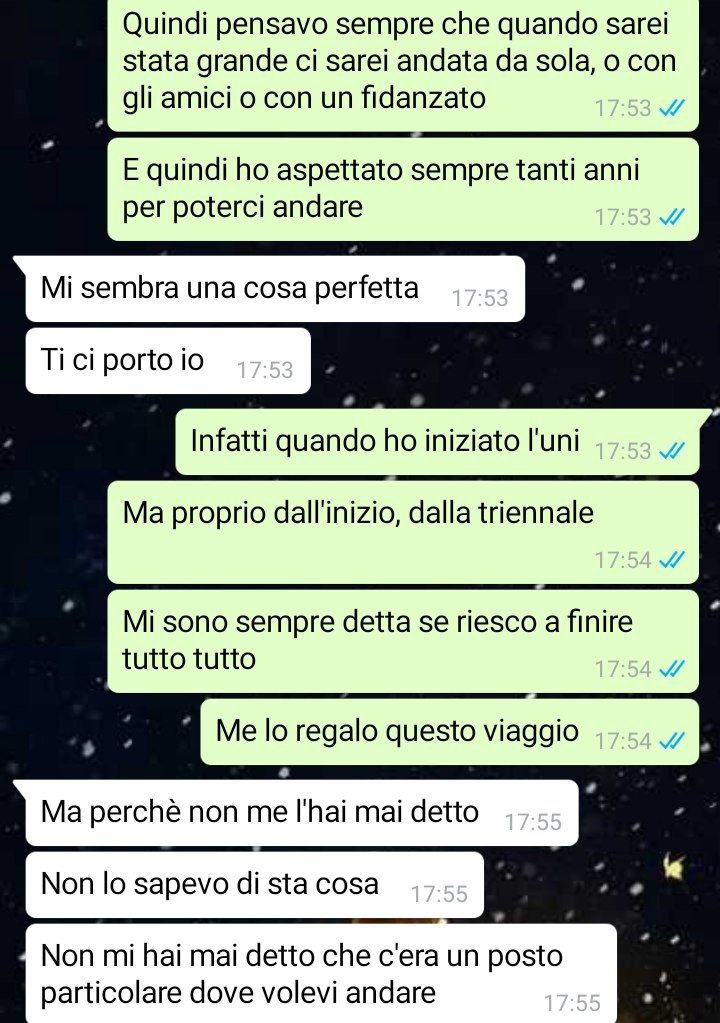720x1023 pixels.
Task: Select the message about 'posto particolare dove volevi andare'
Action: [321, 973]
